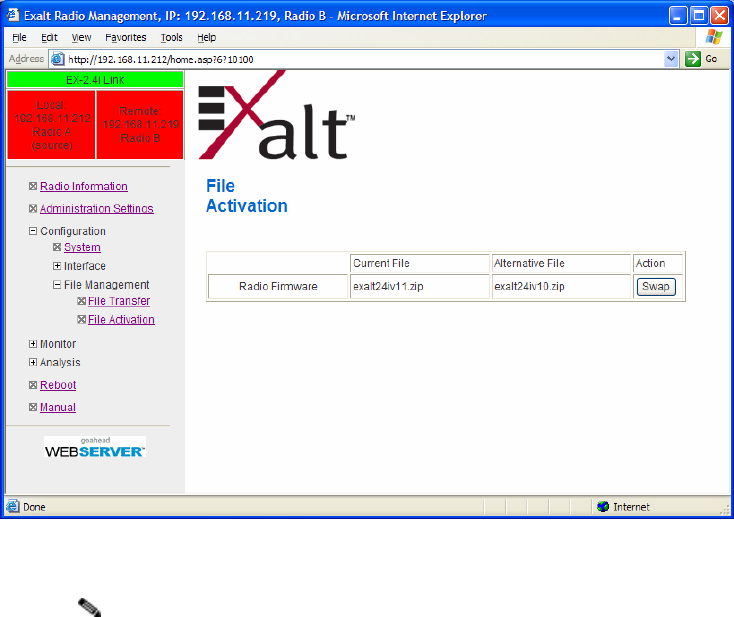Open the Tools menu

(x=171, y=37)
